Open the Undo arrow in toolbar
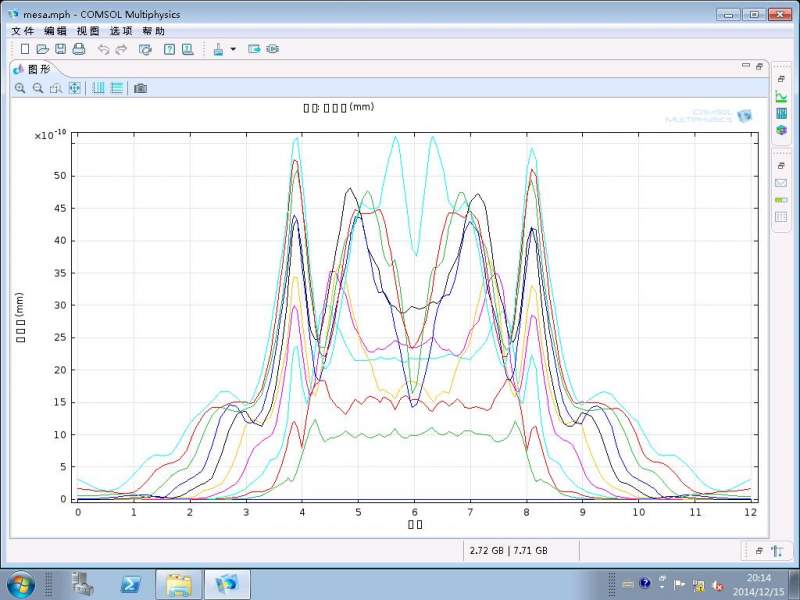The height and width of the screenshot is (600, 800). (x=103, y=49)
